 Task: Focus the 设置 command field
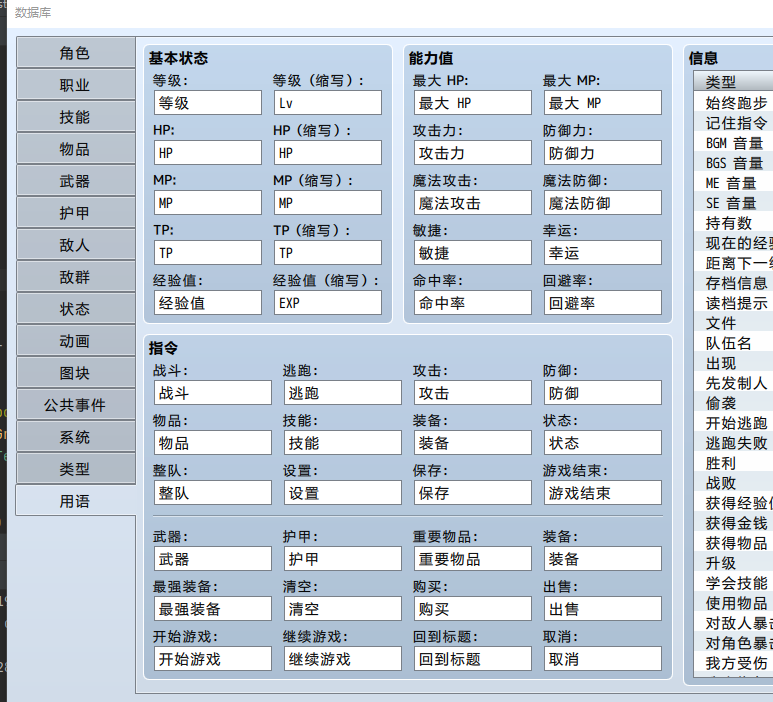tap(343, 493)
